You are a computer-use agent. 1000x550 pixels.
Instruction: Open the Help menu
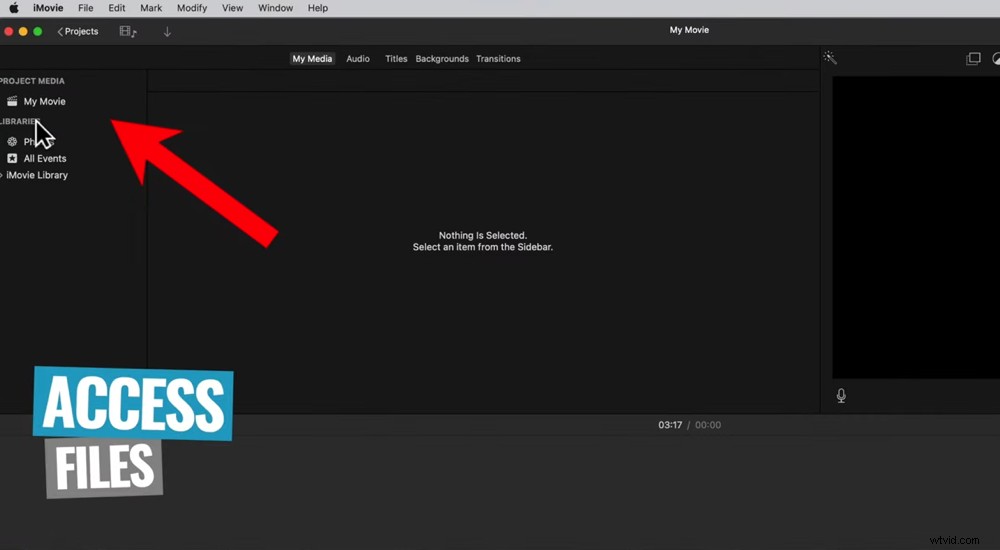(x=318, y=8)
